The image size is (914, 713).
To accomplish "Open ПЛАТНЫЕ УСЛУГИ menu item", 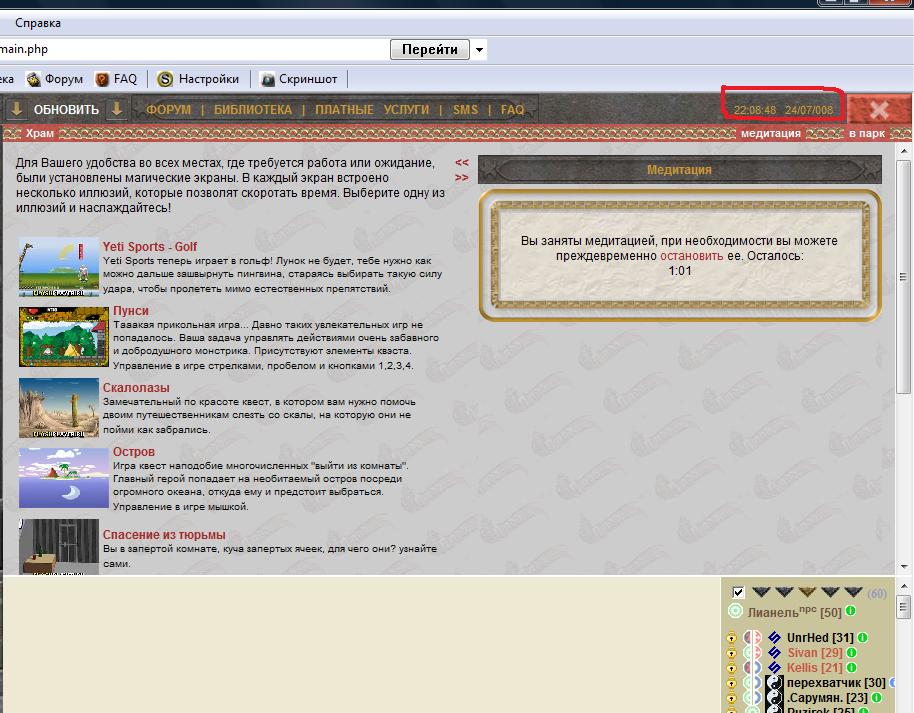I will (x=372, y=110).
